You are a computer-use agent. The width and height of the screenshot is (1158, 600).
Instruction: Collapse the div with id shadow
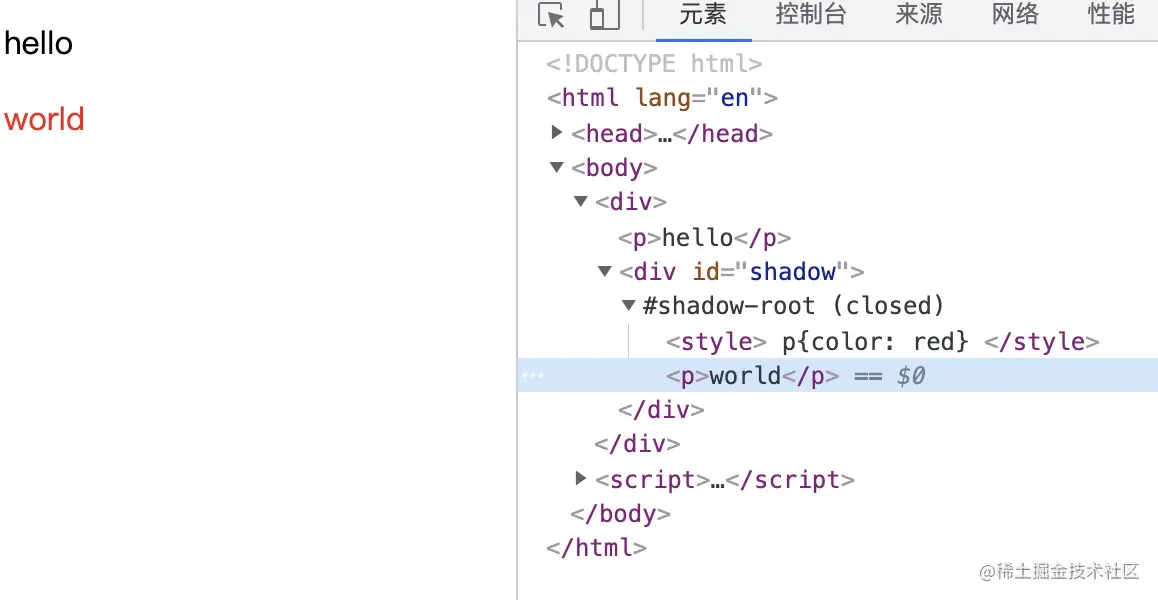604,271
